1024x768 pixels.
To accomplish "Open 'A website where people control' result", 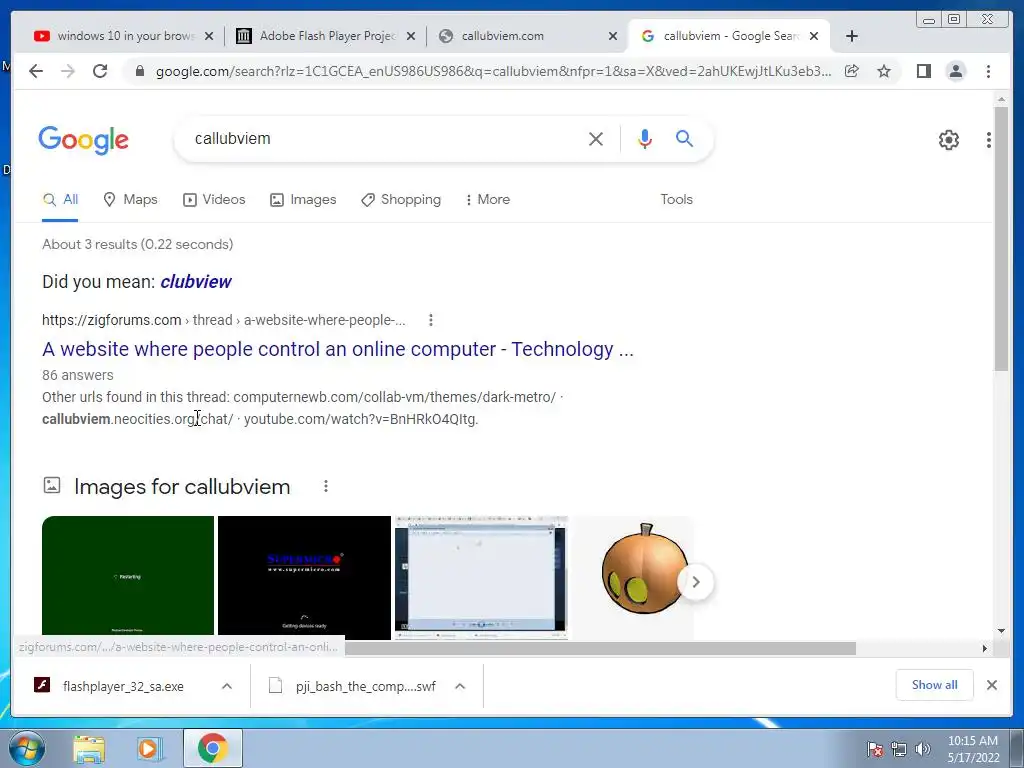I will point(338,349).
